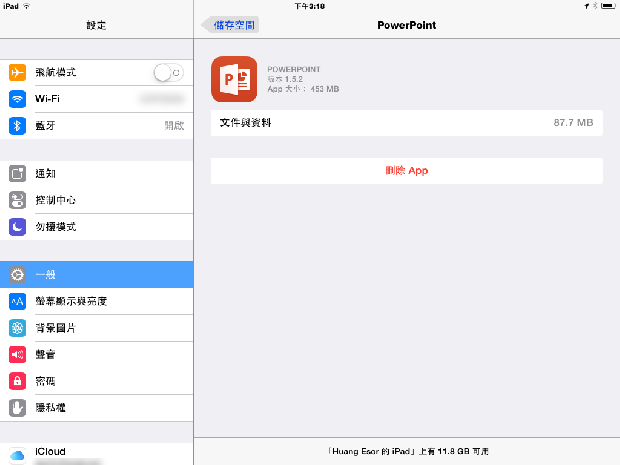Tap the Do Not Disturb moon icon
Viewport: 620px width, 465px height.
tap(17, 227)
